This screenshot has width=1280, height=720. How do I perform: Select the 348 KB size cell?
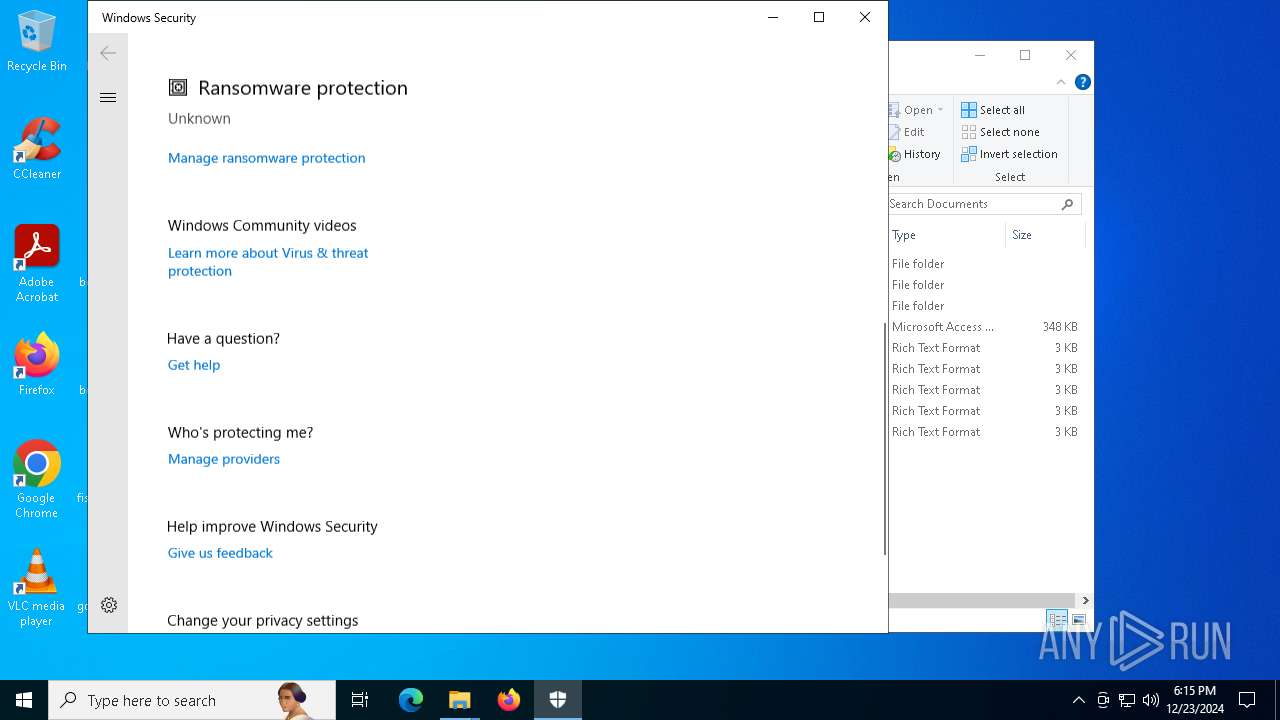tap(1059, 327)
